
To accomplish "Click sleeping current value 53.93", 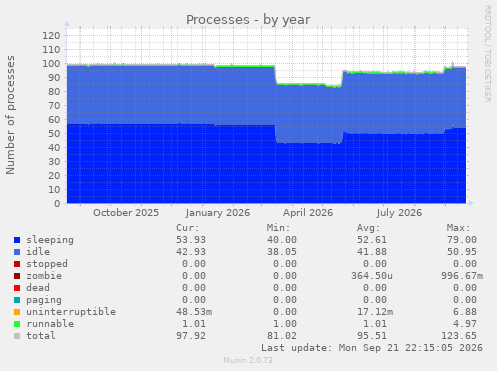I will click(191, 240).
